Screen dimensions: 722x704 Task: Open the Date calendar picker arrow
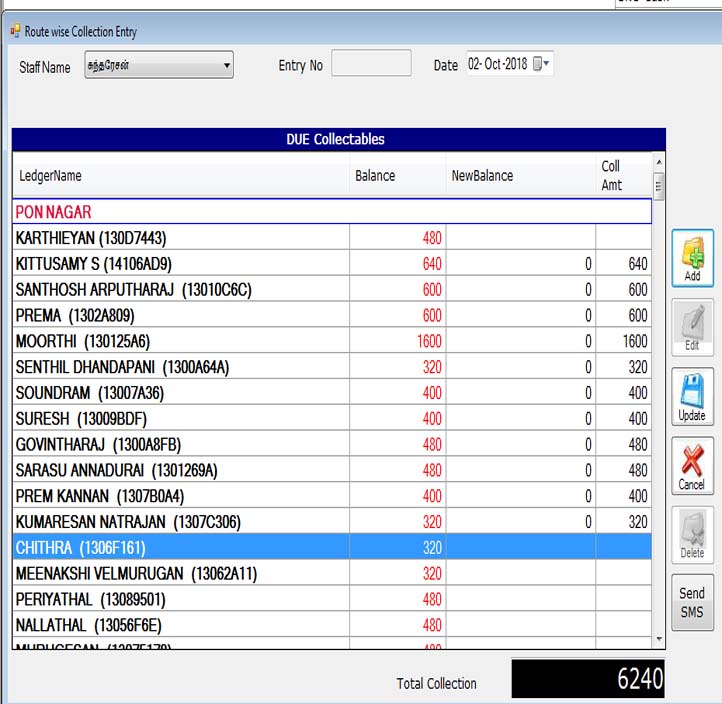[x=546, y=63]
